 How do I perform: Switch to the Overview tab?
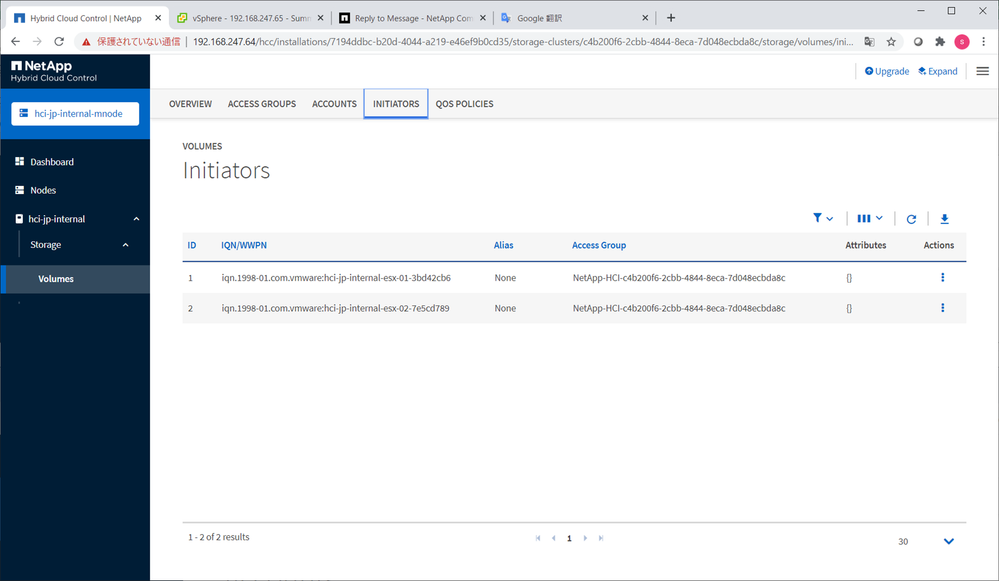[190, 104]
